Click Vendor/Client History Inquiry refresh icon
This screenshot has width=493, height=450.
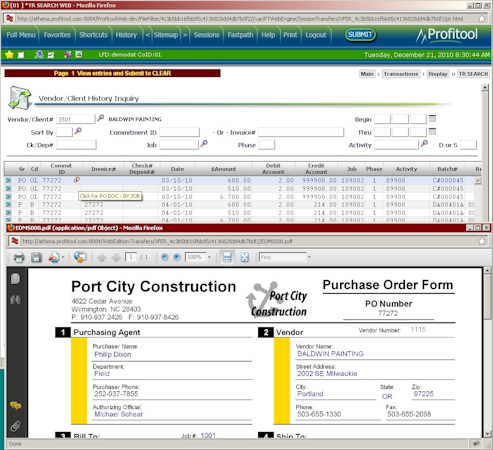tap(20, 98)
